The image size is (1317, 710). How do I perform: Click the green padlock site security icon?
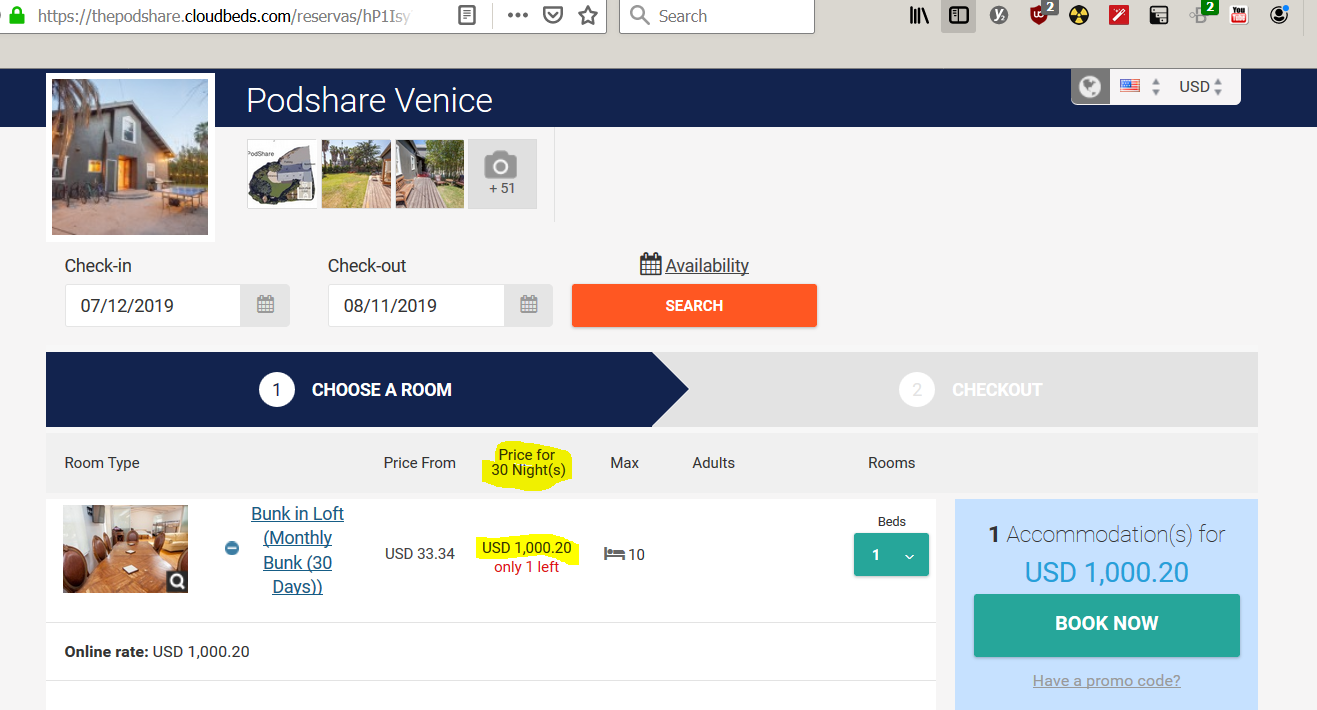17,16
